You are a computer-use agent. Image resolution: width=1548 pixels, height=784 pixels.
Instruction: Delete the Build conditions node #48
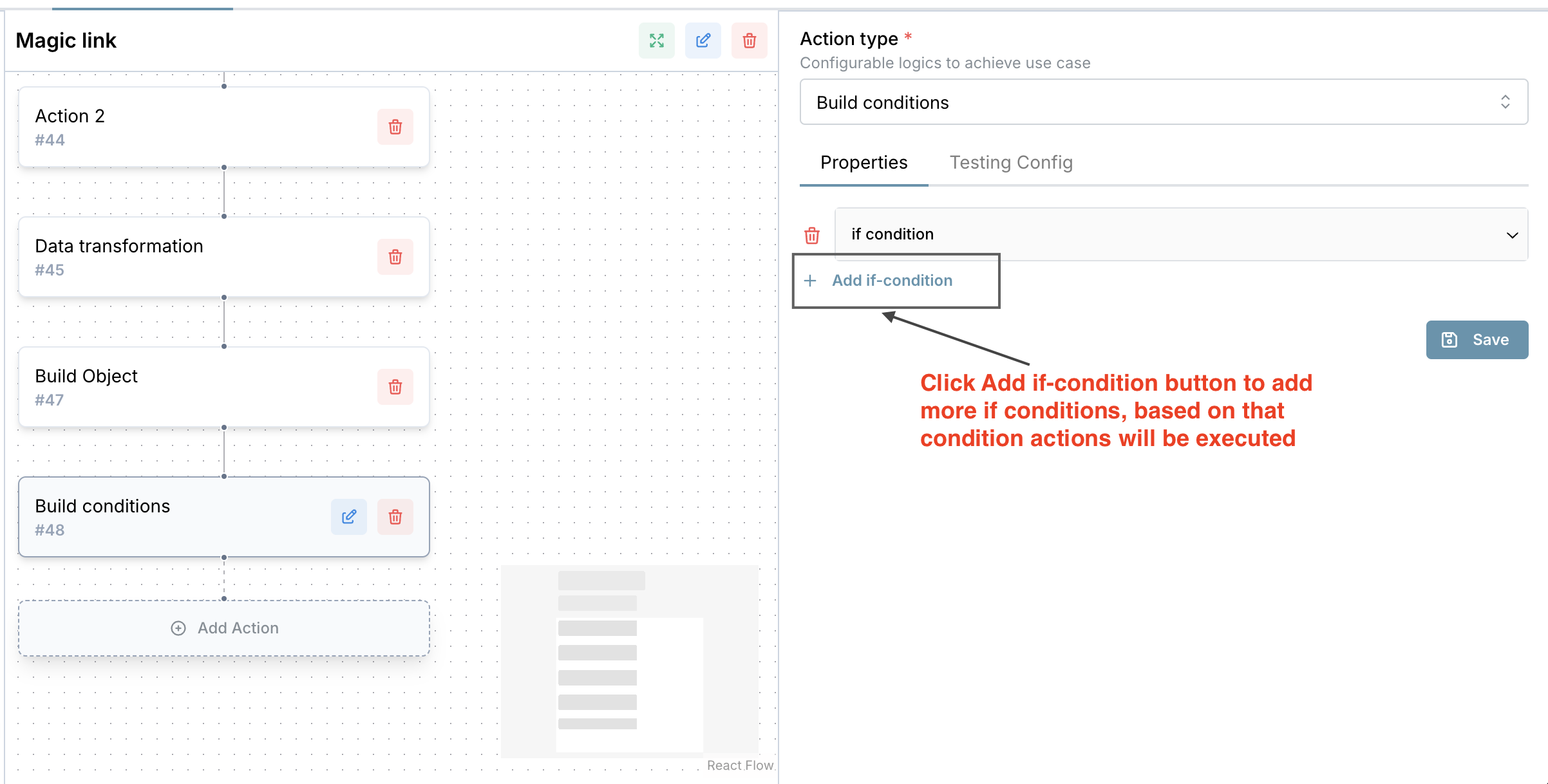point(395,517)
